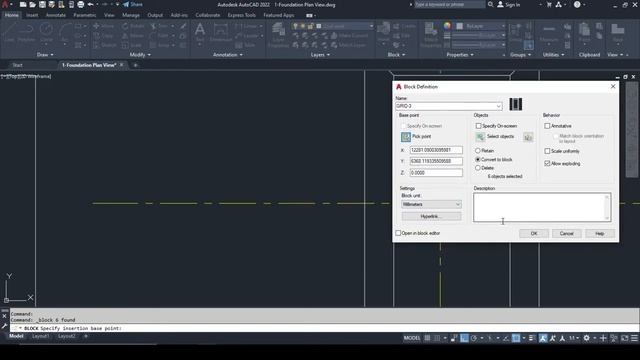Check the Scale uniformly checkbox

pos(547,151)
